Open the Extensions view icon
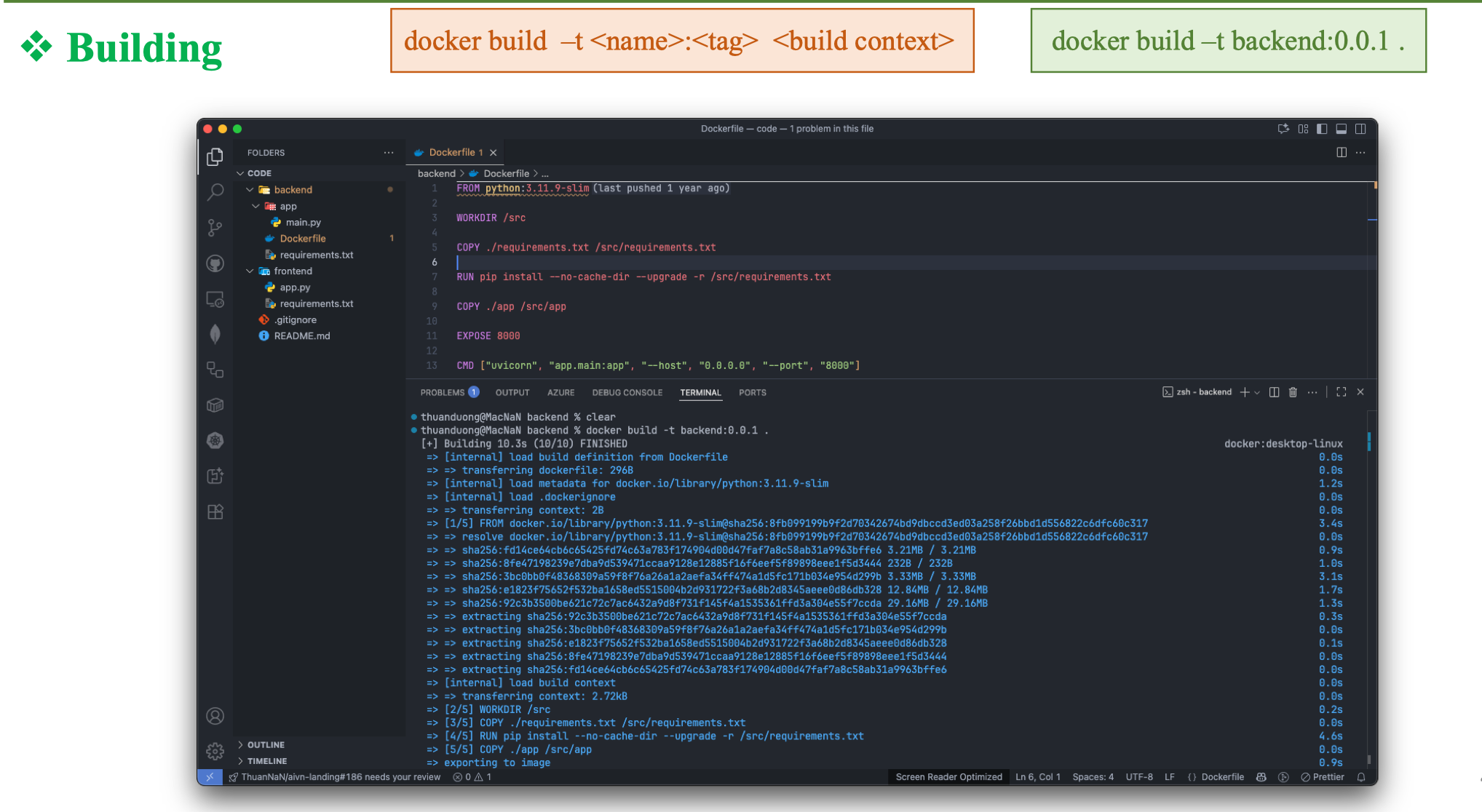This screenshot has width=1482, height=812. pyautogui.click(x=215, y=512)
